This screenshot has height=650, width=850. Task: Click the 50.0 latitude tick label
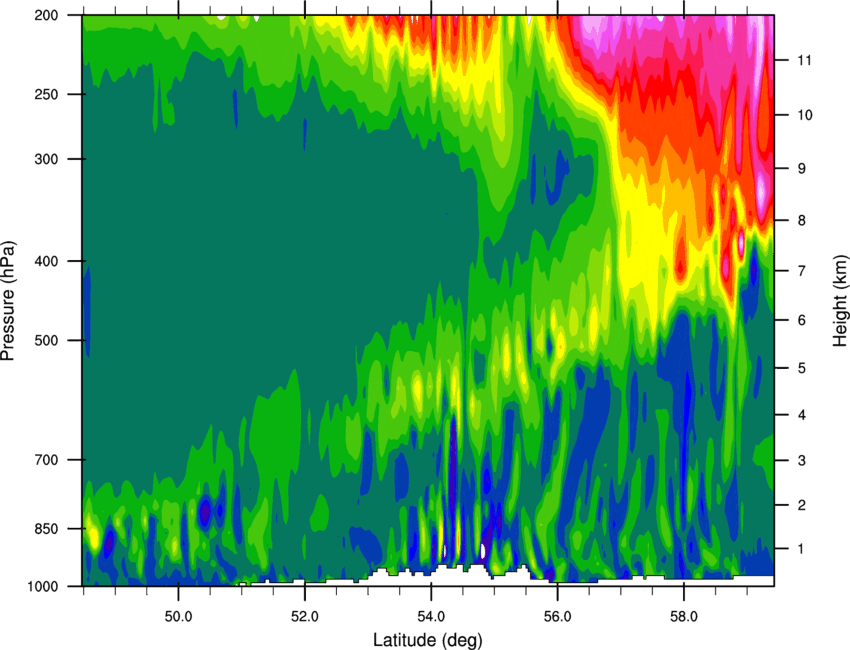pyautogui.click(x=178, y=617)
